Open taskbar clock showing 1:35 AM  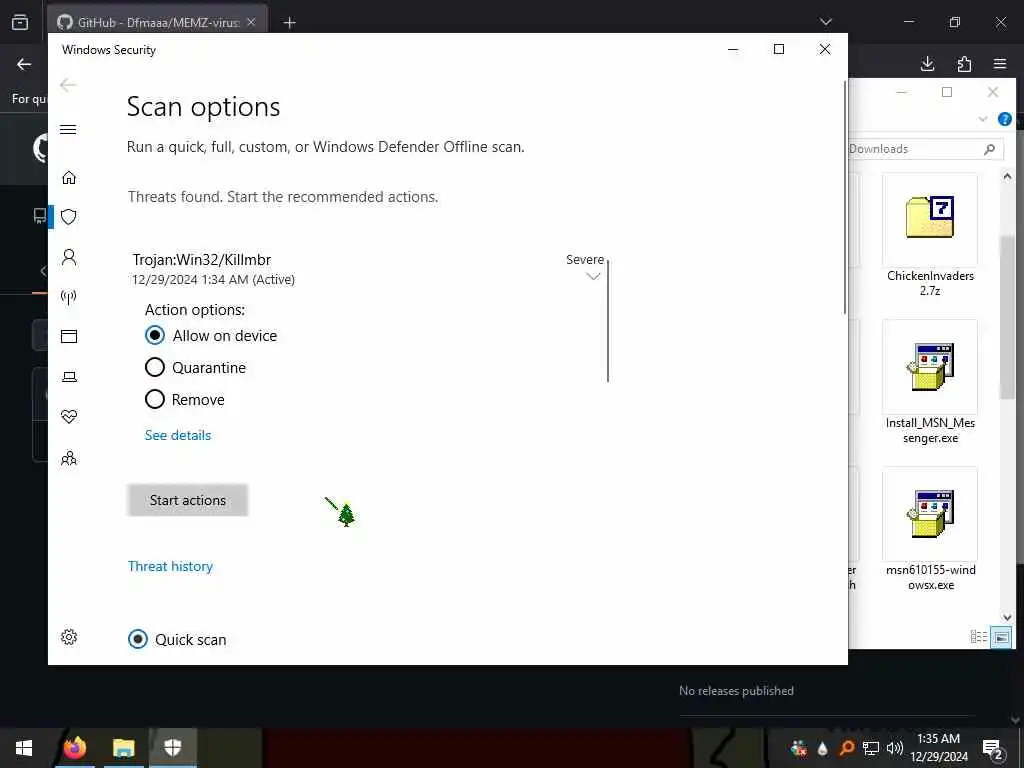[x=938, y=748]
